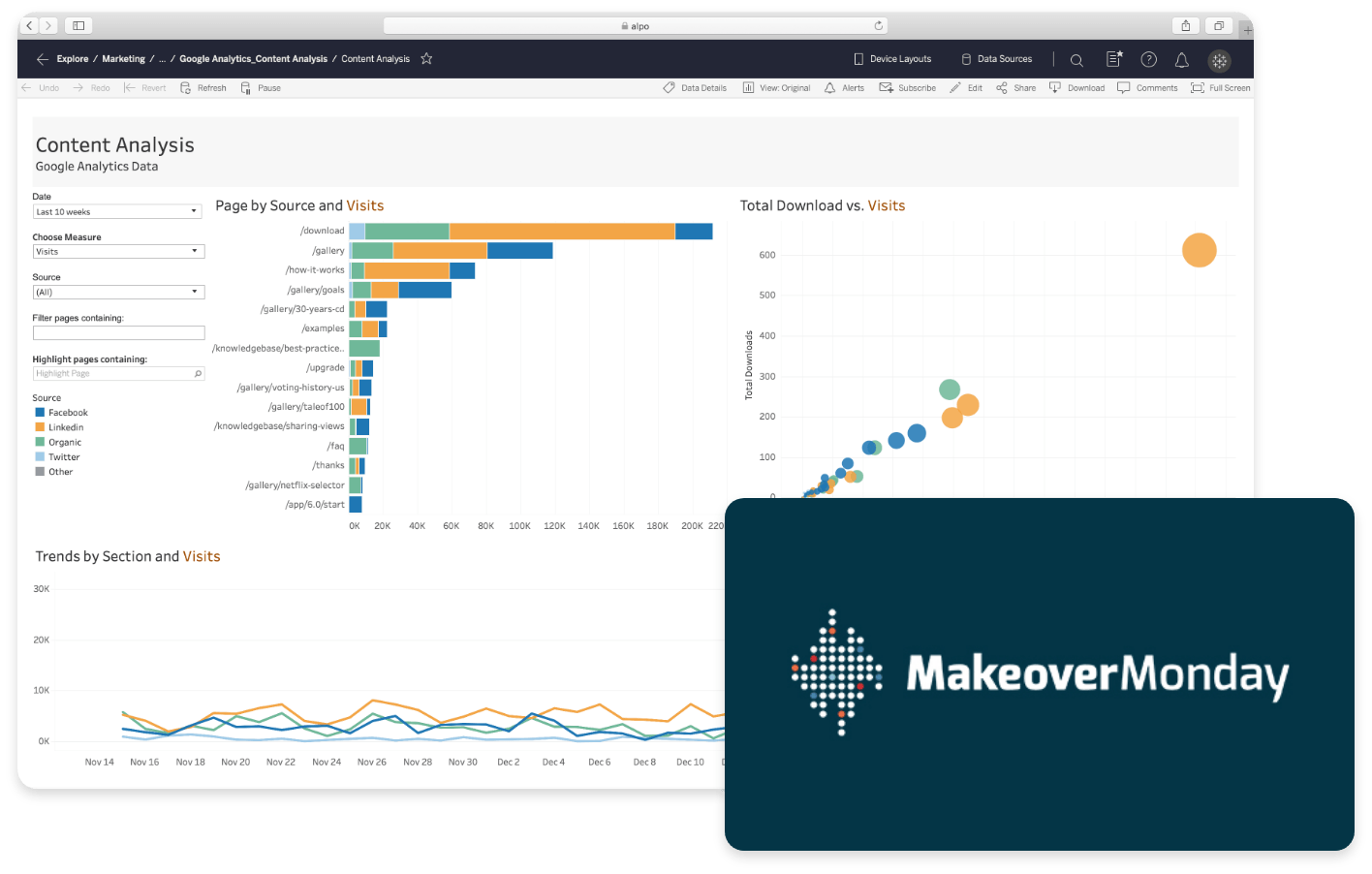Open the Comments panel
Screen dimensions: 1372x874
[1147, 88]
